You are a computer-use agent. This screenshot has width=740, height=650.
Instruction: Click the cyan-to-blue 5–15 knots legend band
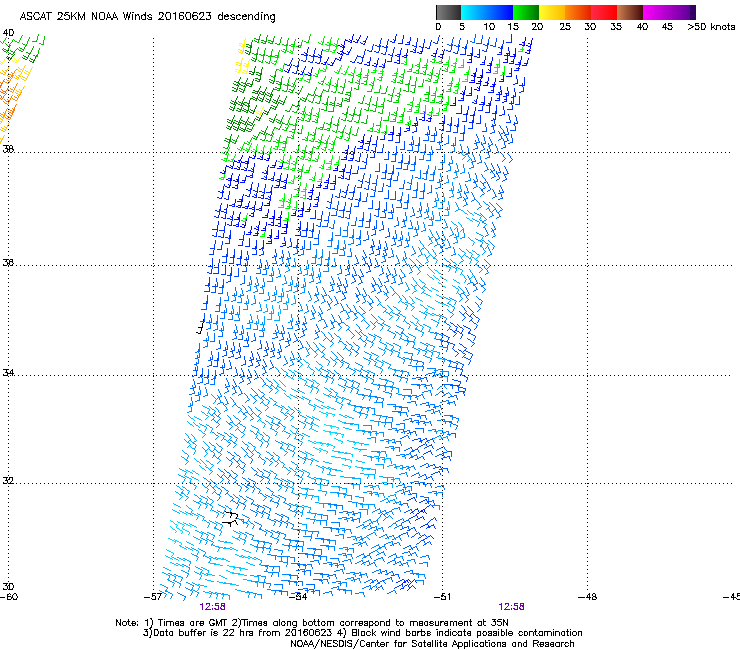(x=487, y=12)
